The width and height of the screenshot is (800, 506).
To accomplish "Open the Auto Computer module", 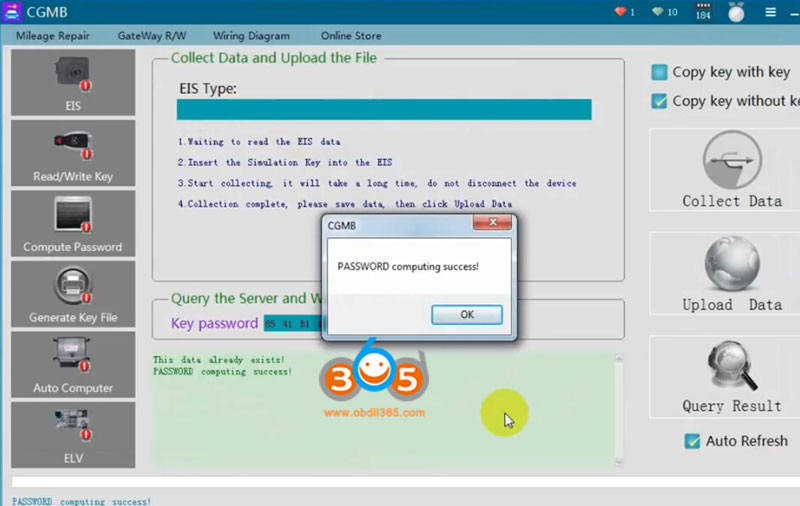I will tap(73, 364).
